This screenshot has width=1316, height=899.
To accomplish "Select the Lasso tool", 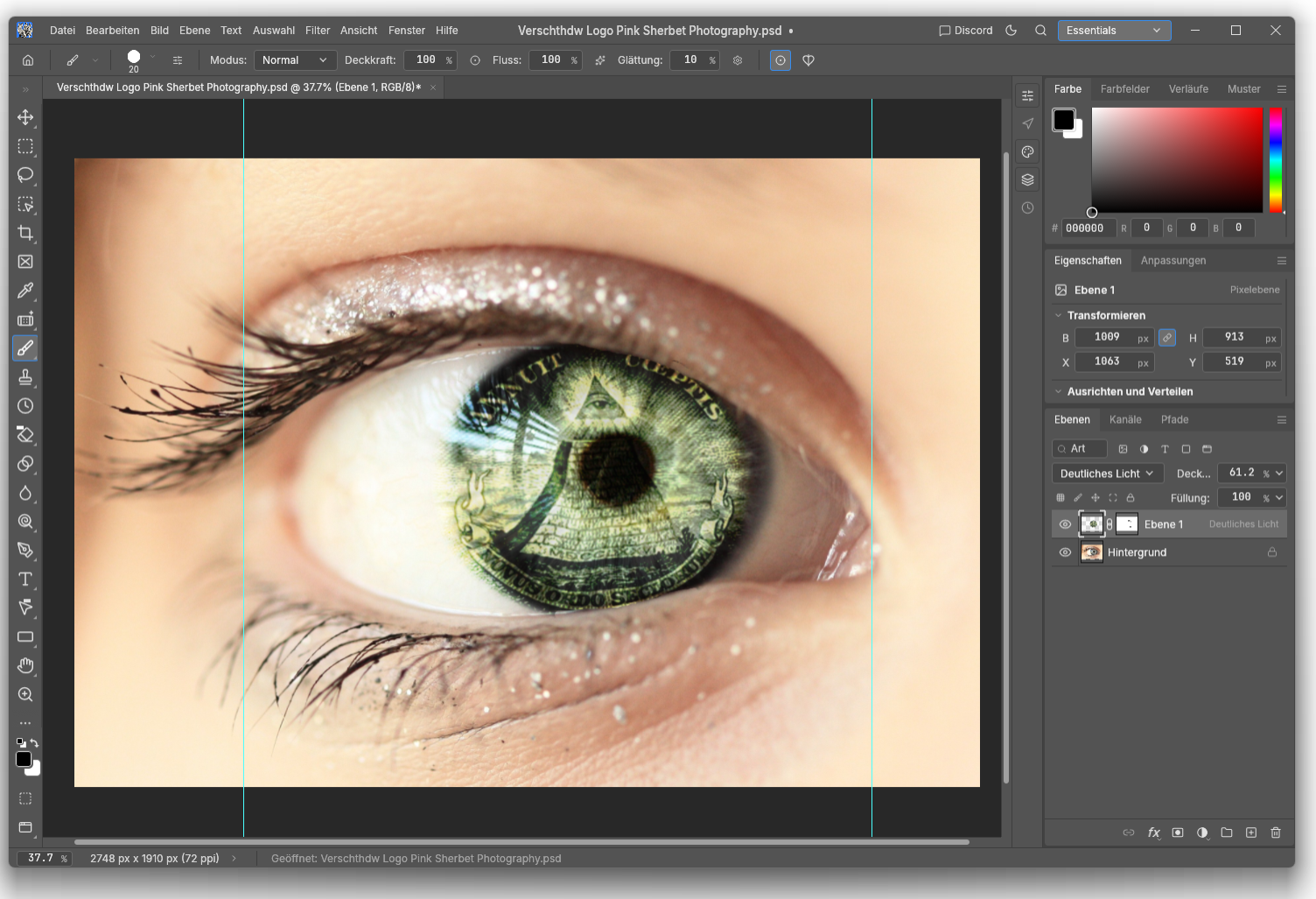I will pos(25,175).
